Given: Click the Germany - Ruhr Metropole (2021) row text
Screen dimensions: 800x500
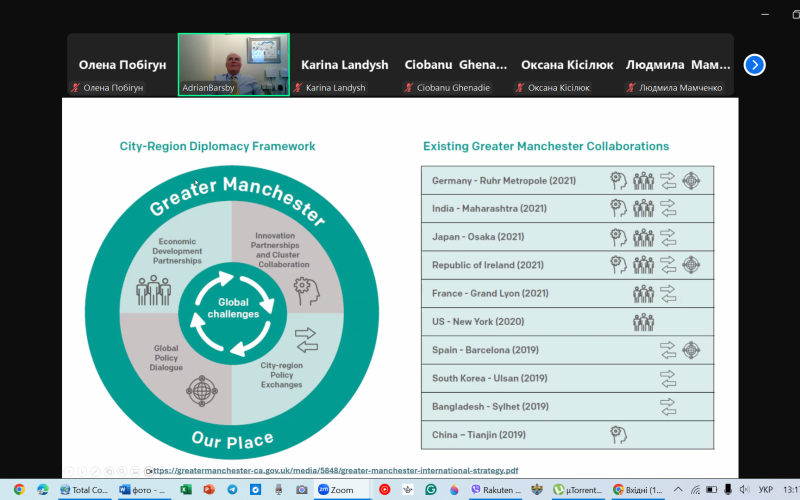Looking at the screenshot, I should click(x=504, y=181).
